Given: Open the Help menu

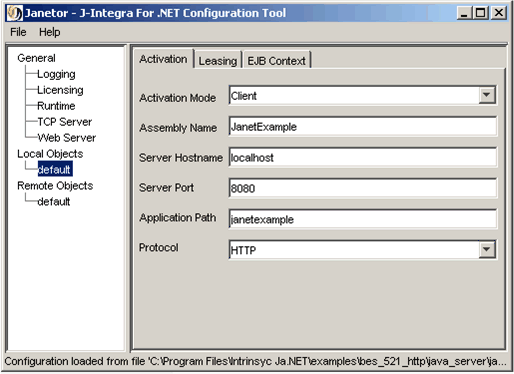Looking at the screenshot, I should (x=50, y=32).
